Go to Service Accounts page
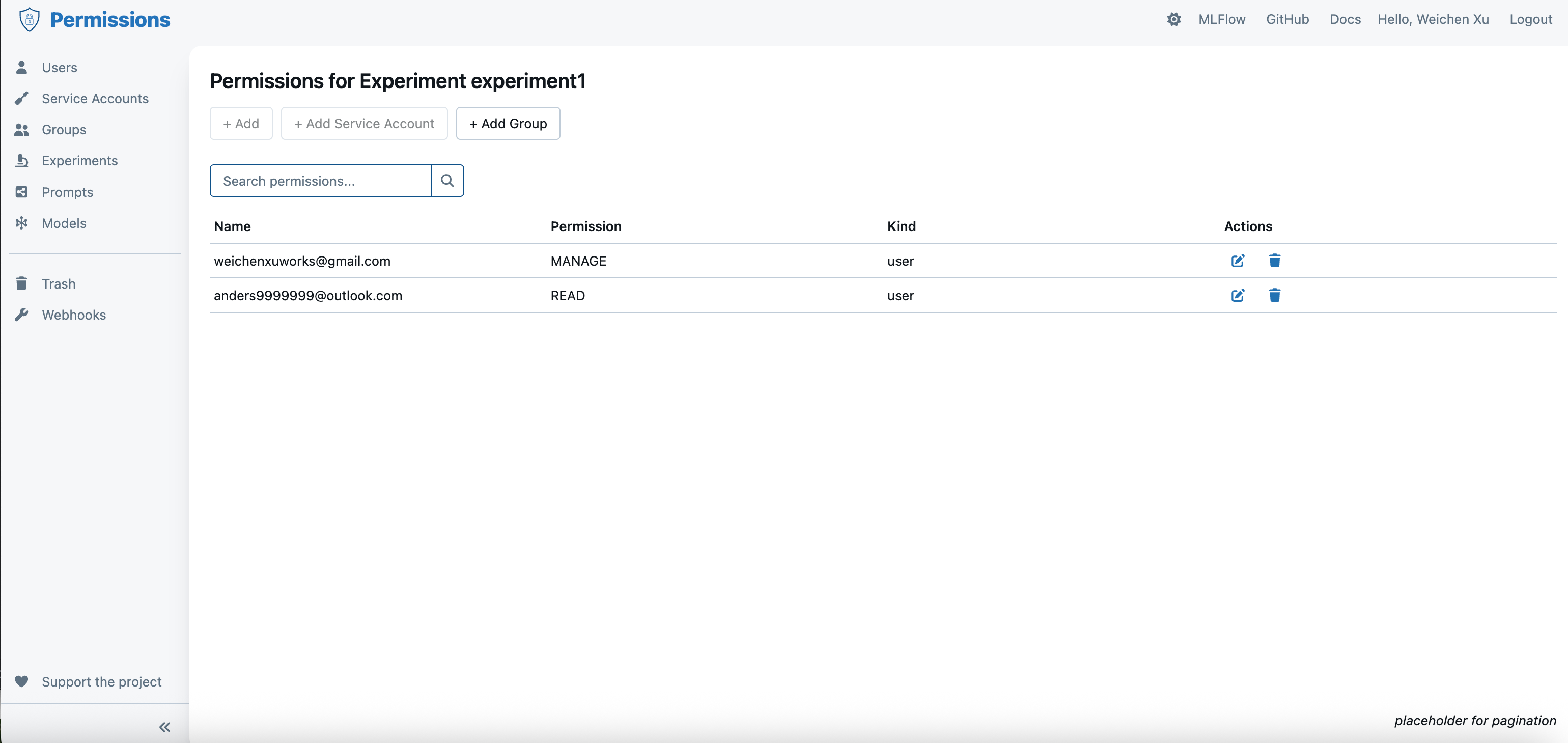 coord(95,99)
